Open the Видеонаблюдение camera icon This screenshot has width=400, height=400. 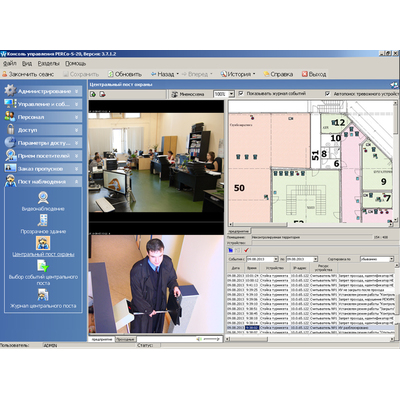point(43,198)
